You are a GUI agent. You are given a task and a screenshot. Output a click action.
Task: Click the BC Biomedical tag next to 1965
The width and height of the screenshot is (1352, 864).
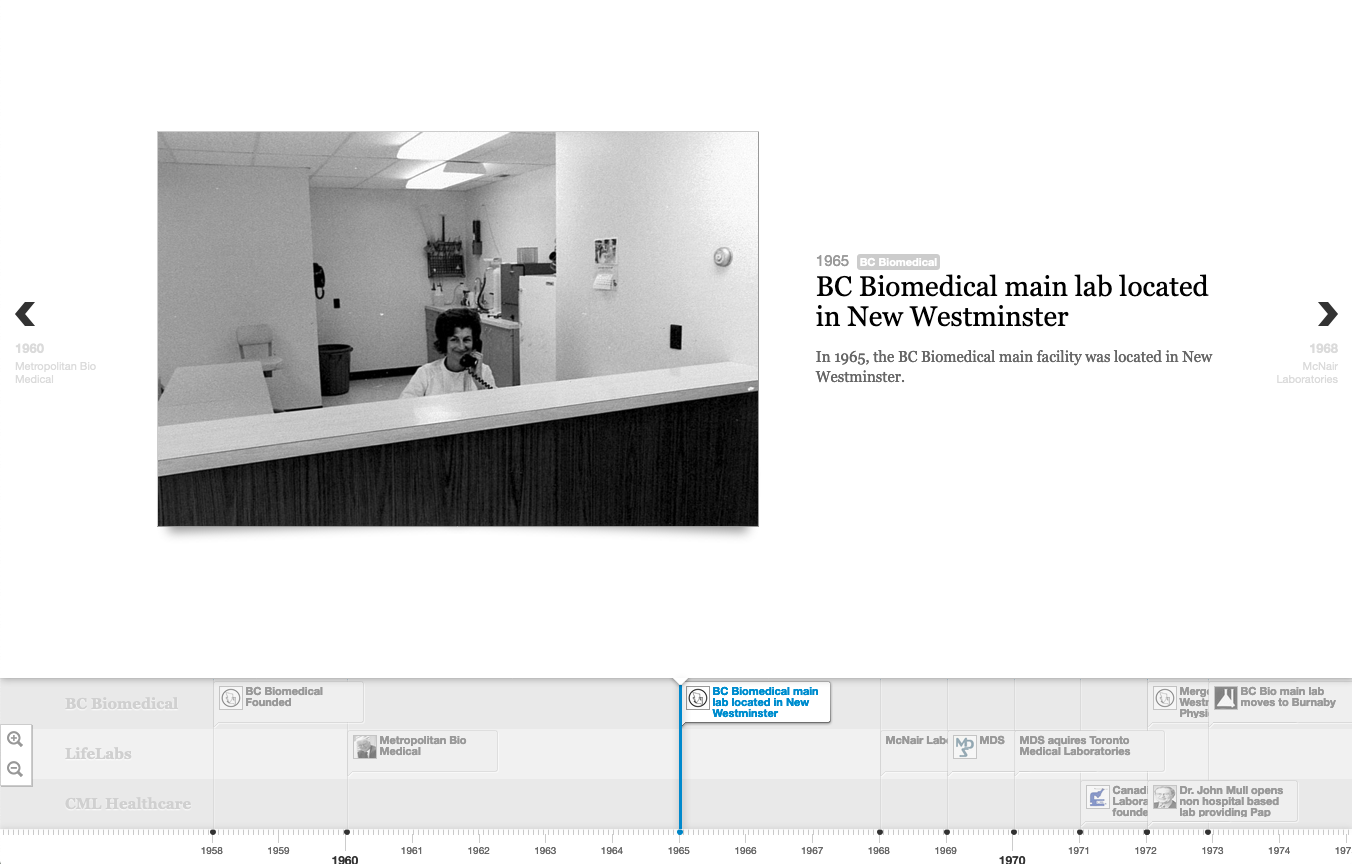(898, 262)
